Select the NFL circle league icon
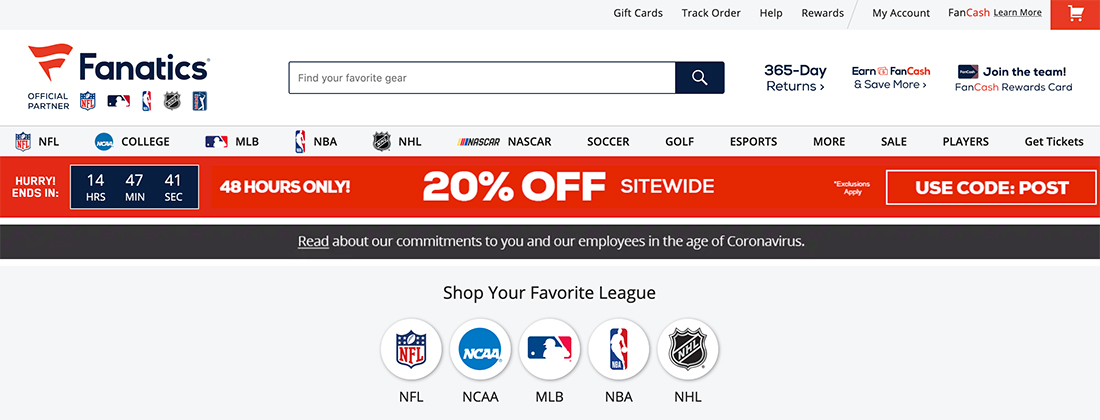 click(411, 349)
